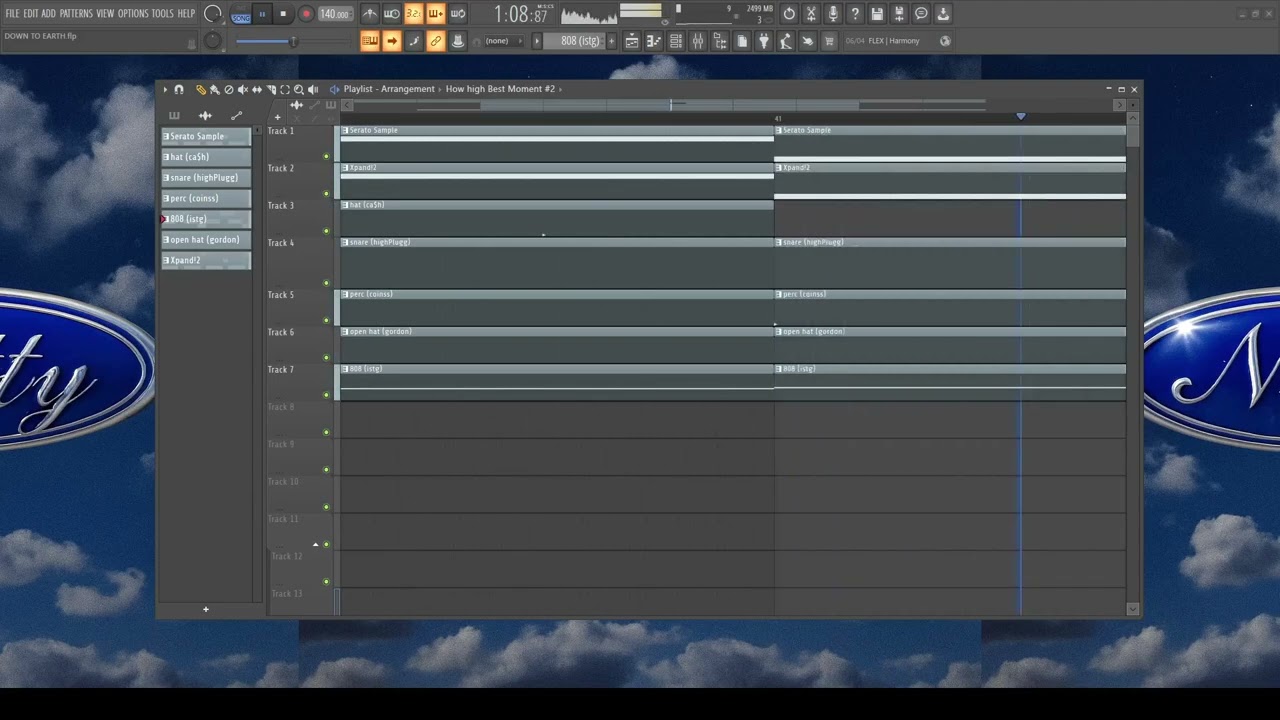Click the globe online news icon
The height and width of the screenshot is (720, 1280).
[945, 41]
